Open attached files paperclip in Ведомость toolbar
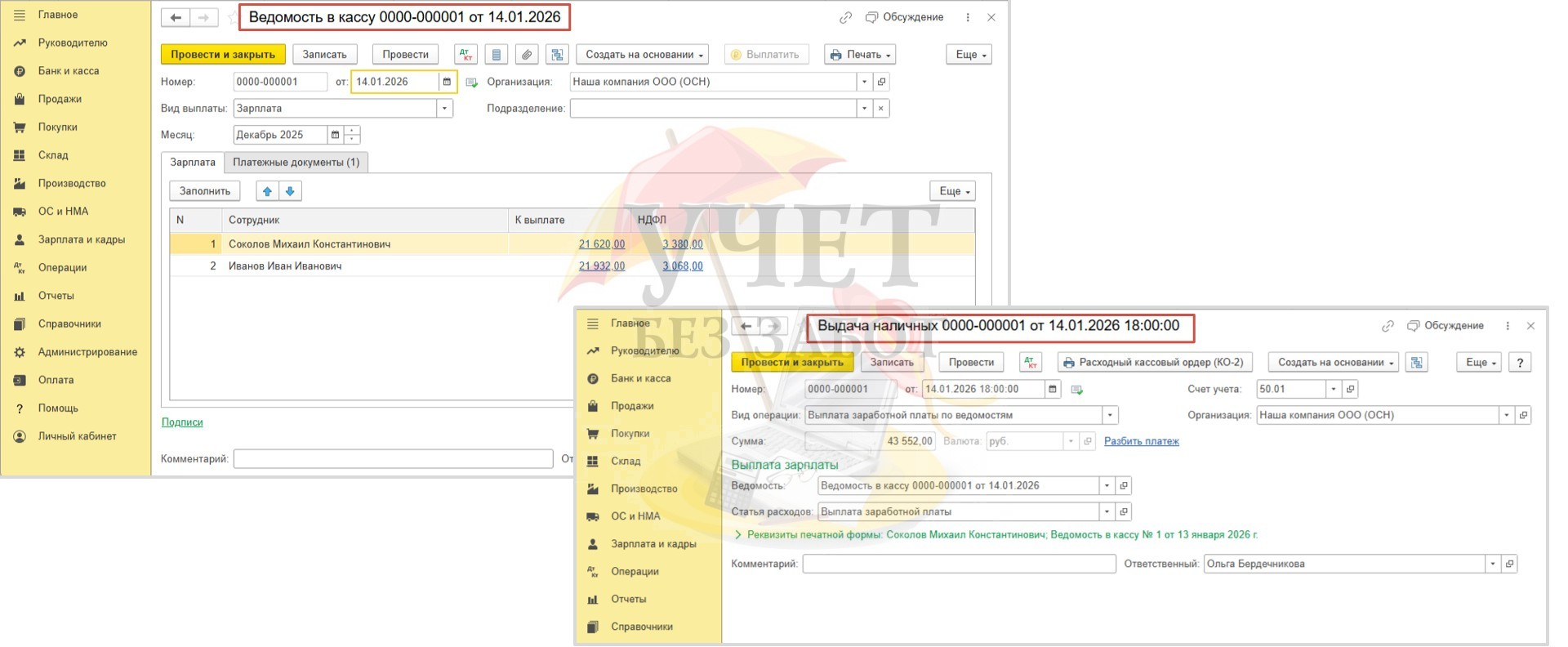Viewport: 1568px width, 647px height. pyautogui.click(x=527, y=55)
